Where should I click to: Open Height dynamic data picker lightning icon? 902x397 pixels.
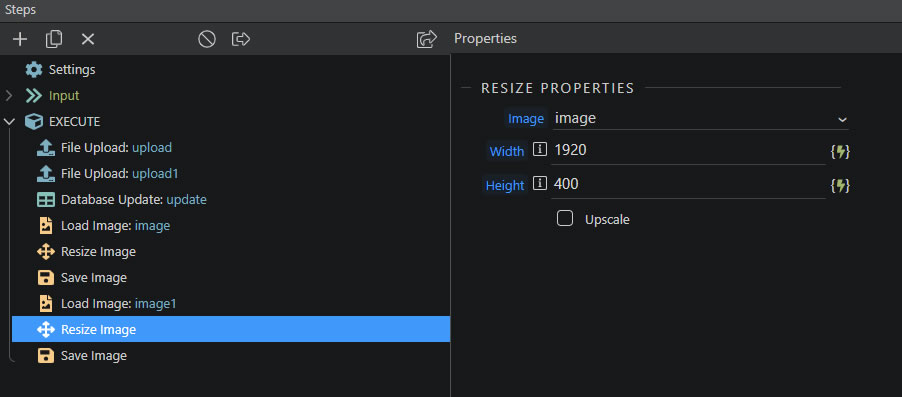tap(840, 186)
